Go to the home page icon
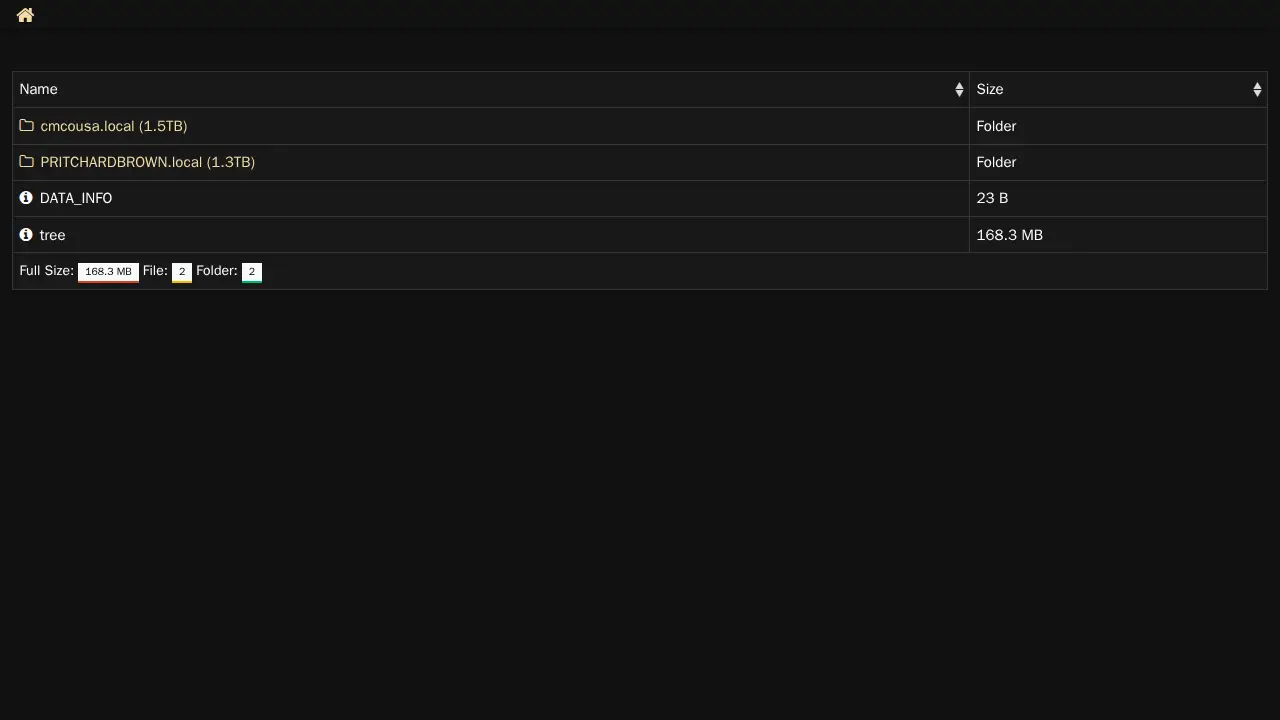The height and width of the screenshot is (720, 1280). point(25,15)
